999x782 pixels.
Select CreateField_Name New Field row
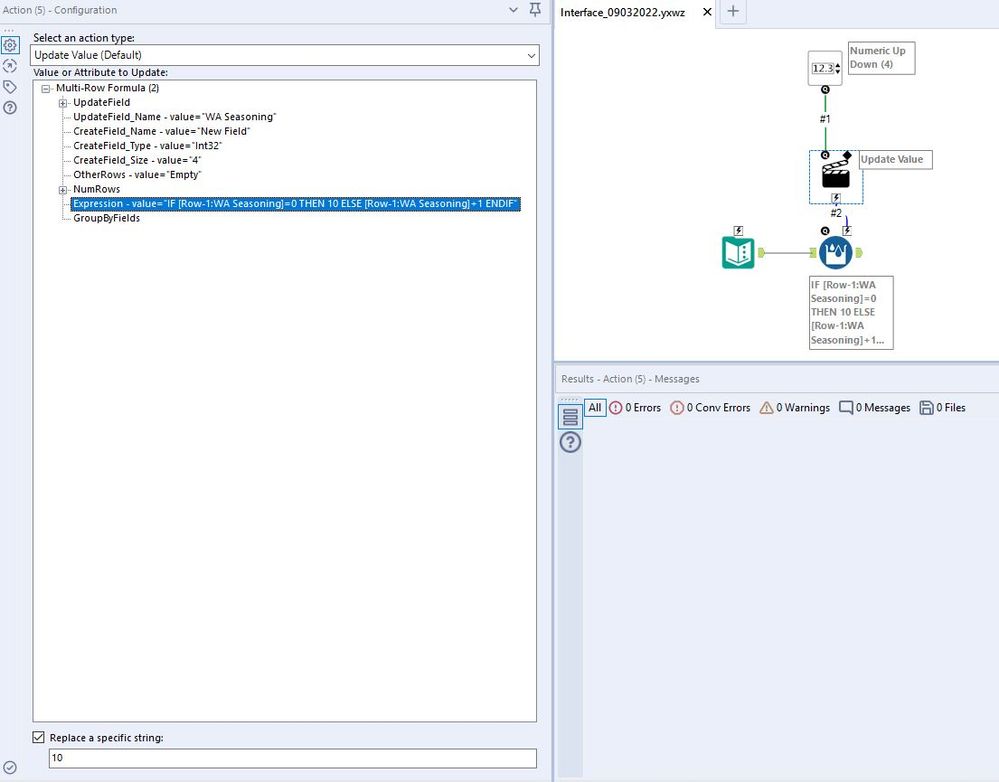click(x=161, y=131)
